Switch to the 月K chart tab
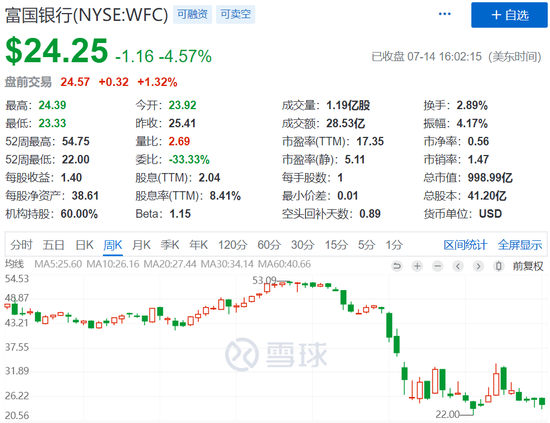 [x=141, y=245]
